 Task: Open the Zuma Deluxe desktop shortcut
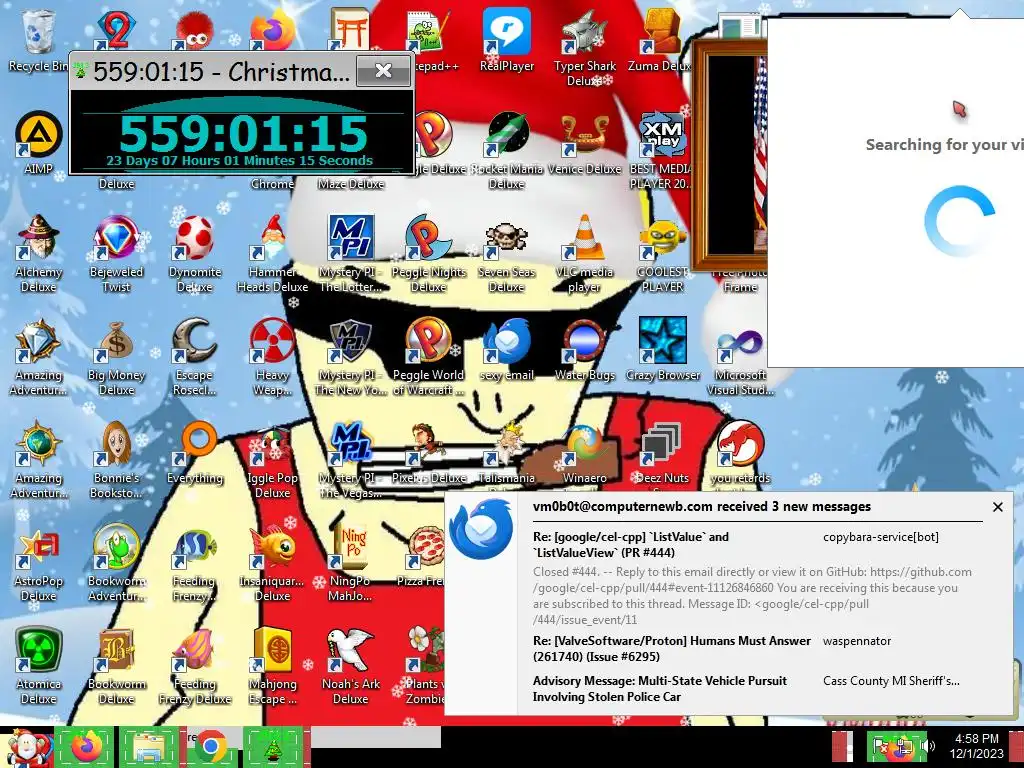pyautogui.click(x=662, y=39)
